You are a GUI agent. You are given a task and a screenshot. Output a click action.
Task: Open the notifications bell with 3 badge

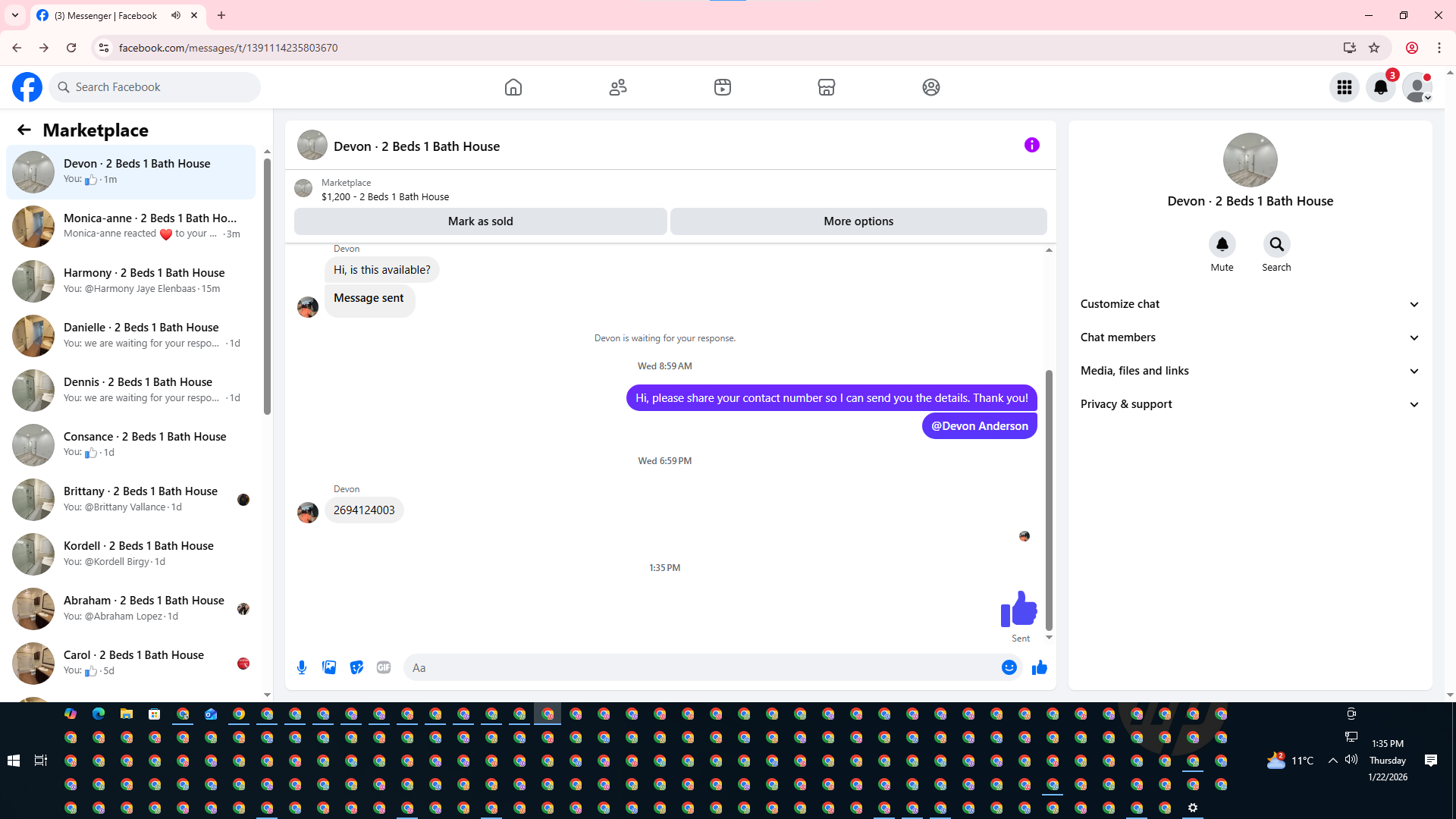(x=1381, y=87)
